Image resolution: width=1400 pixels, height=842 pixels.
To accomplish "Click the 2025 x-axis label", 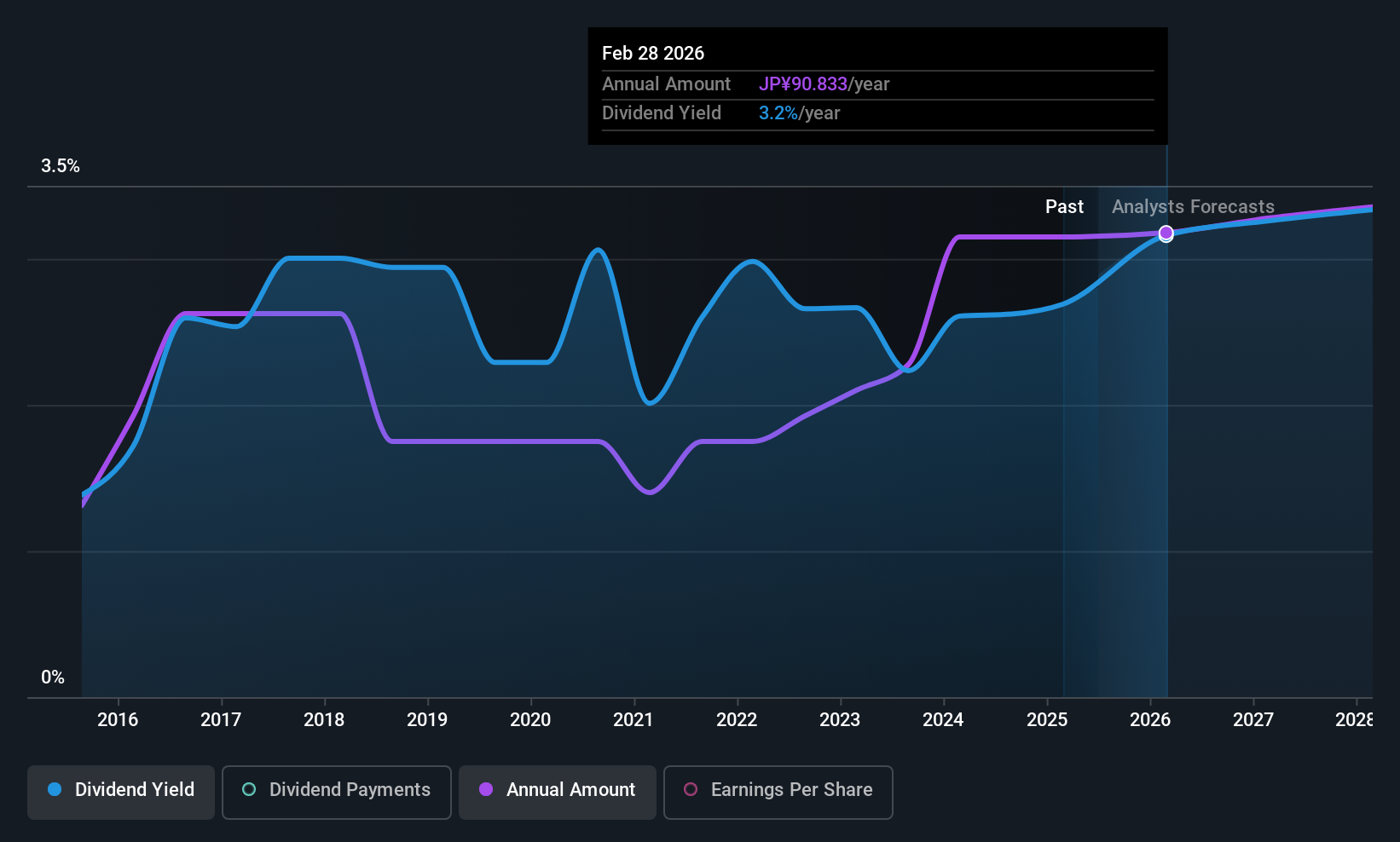I will [x=1047, y=720].
